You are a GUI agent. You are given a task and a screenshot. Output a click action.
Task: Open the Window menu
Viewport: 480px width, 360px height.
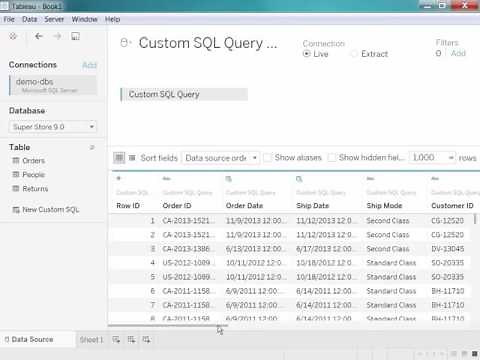84,19
